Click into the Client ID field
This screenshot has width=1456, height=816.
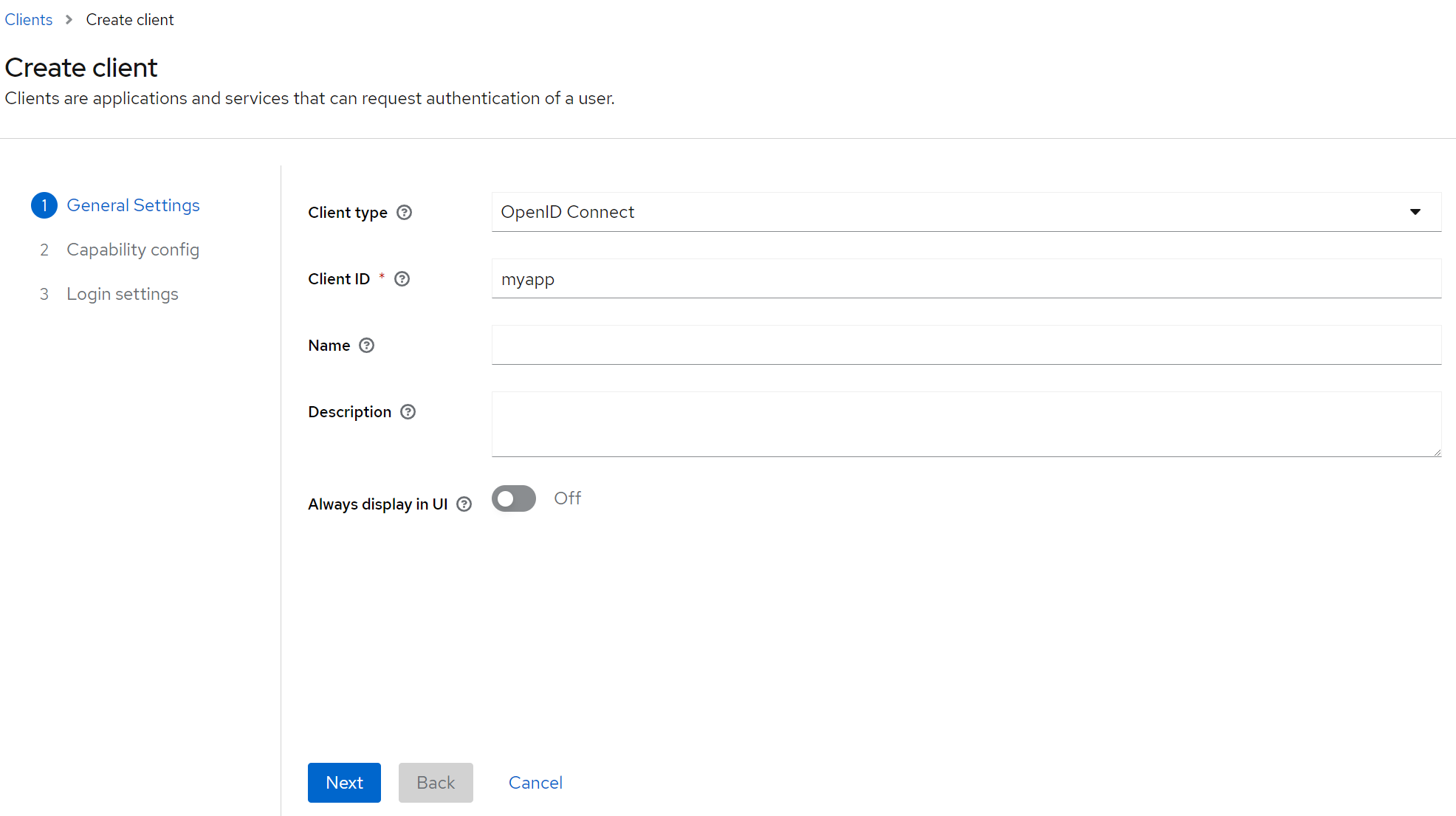(966, 279)
